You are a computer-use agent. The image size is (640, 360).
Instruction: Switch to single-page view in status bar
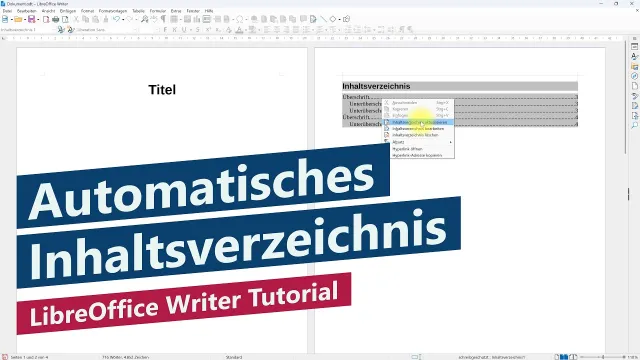click(557, 357)
